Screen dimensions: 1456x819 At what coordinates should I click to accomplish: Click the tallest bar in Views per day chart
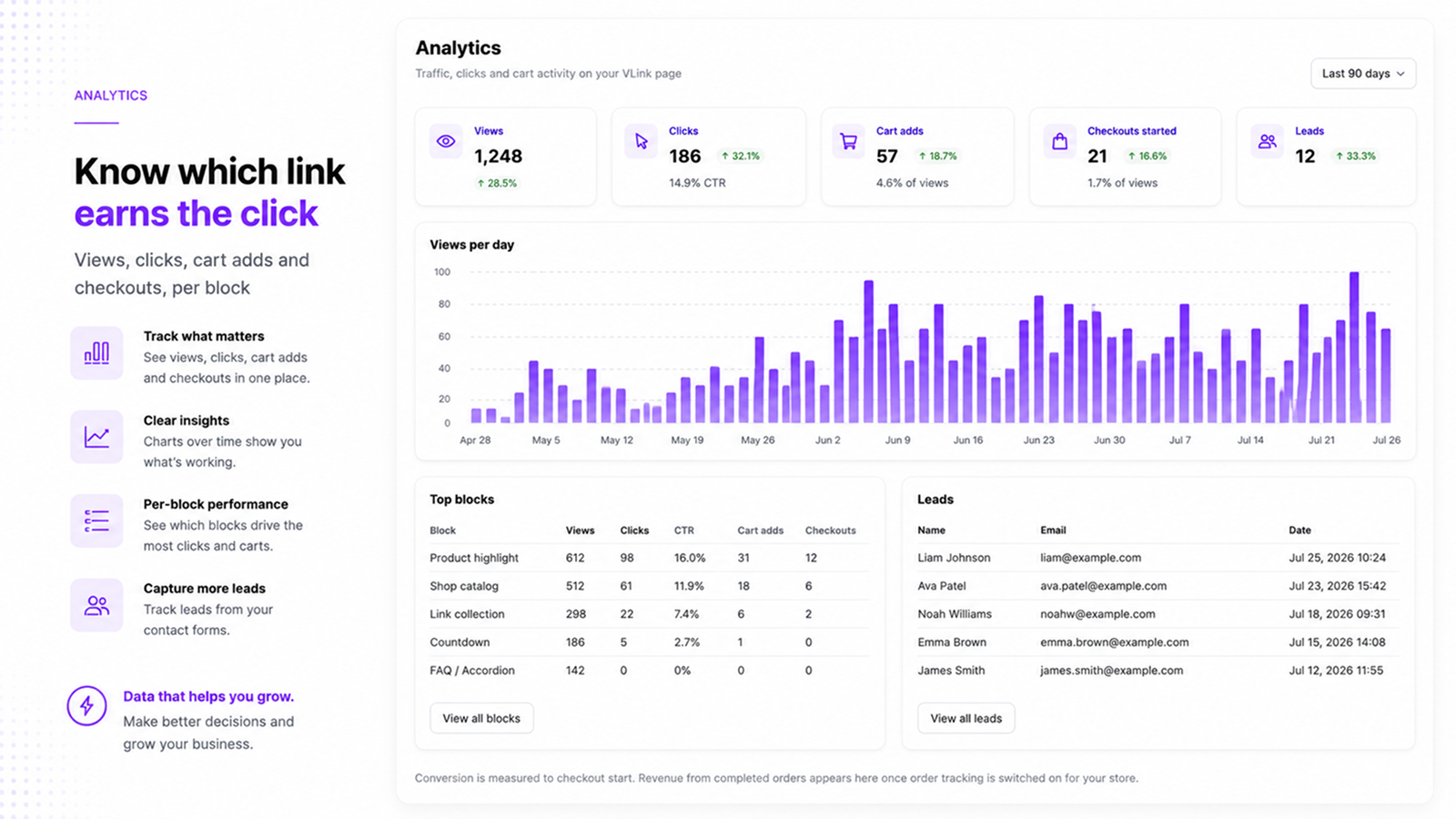tap(1354, 348)
